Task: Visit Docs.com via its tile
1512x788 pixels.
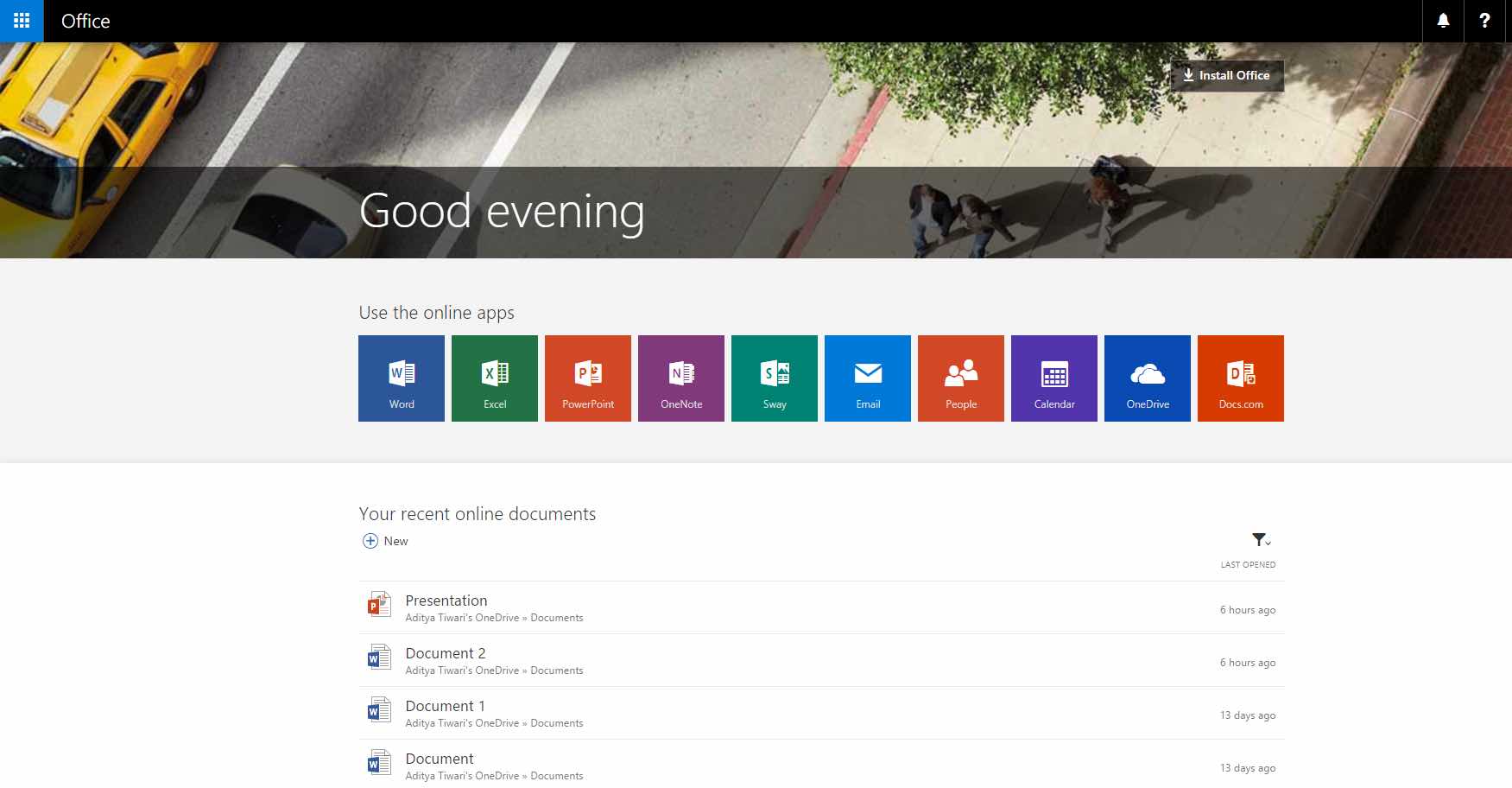Action: (1240, 378)
